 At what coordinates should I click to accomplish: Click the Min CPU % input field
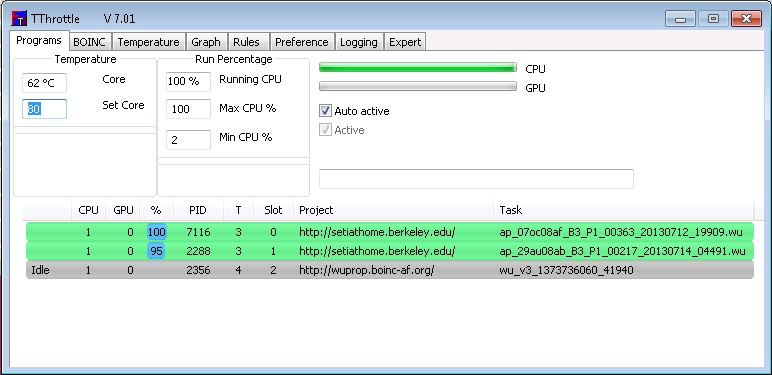point(188,140)
